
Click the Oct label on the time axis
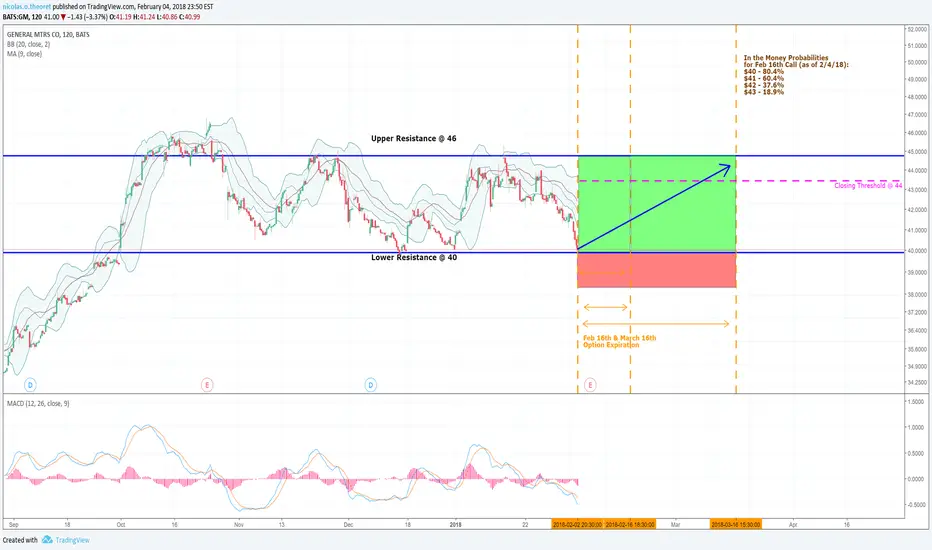click(x=121, y=524)
